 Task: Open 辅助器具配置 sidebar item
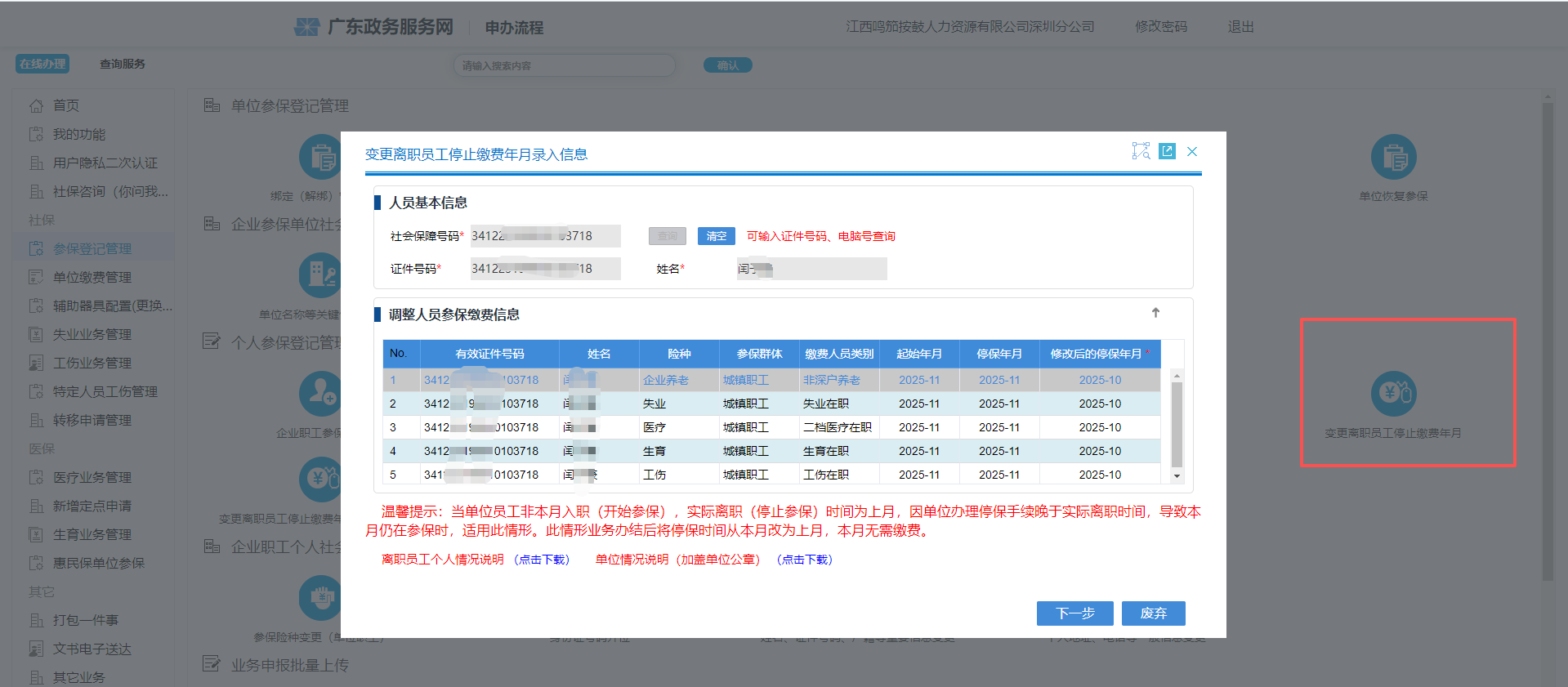[113, 306]
